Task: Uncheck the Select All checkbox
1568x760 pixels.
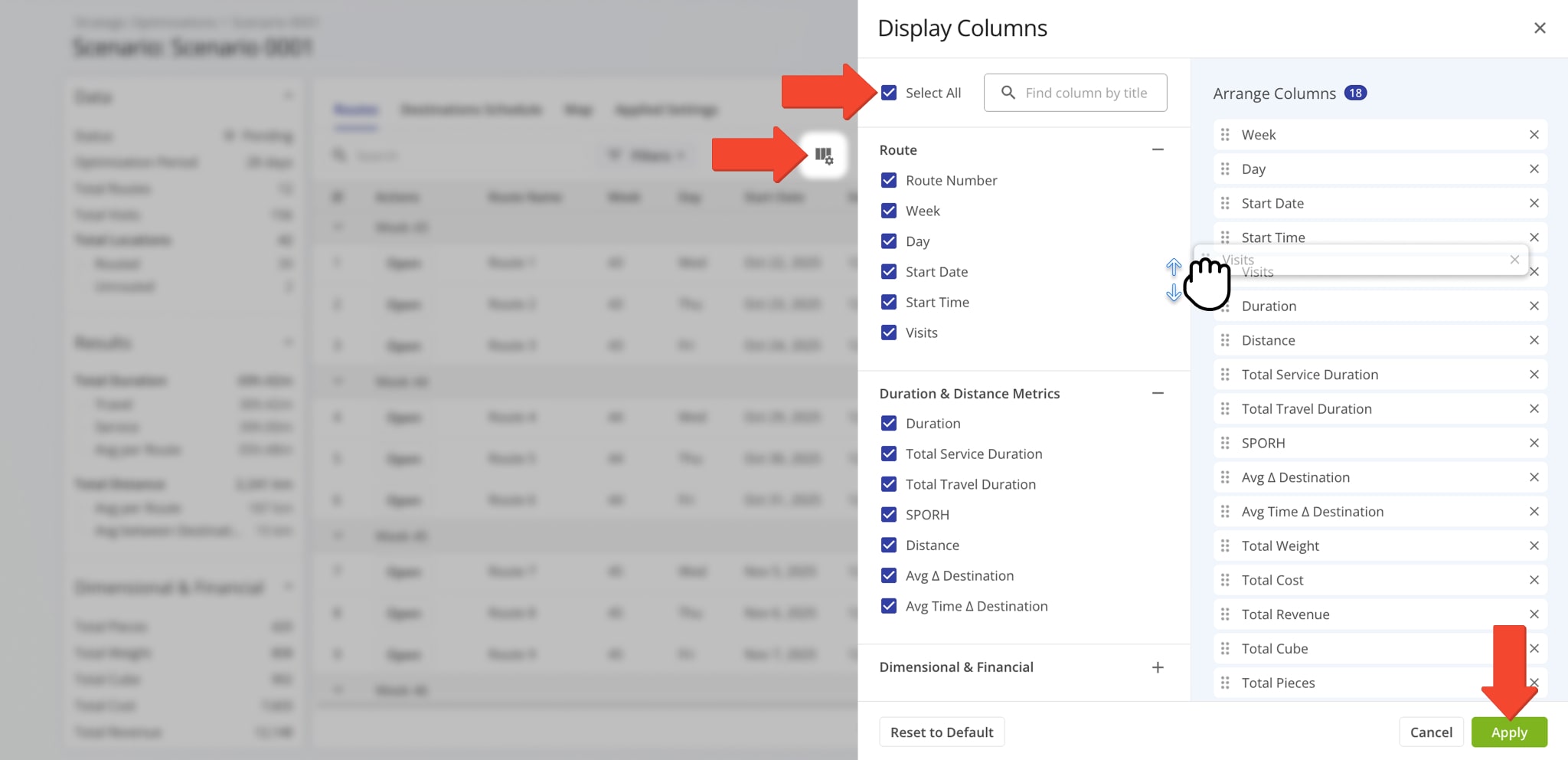Action: (889, 93)
